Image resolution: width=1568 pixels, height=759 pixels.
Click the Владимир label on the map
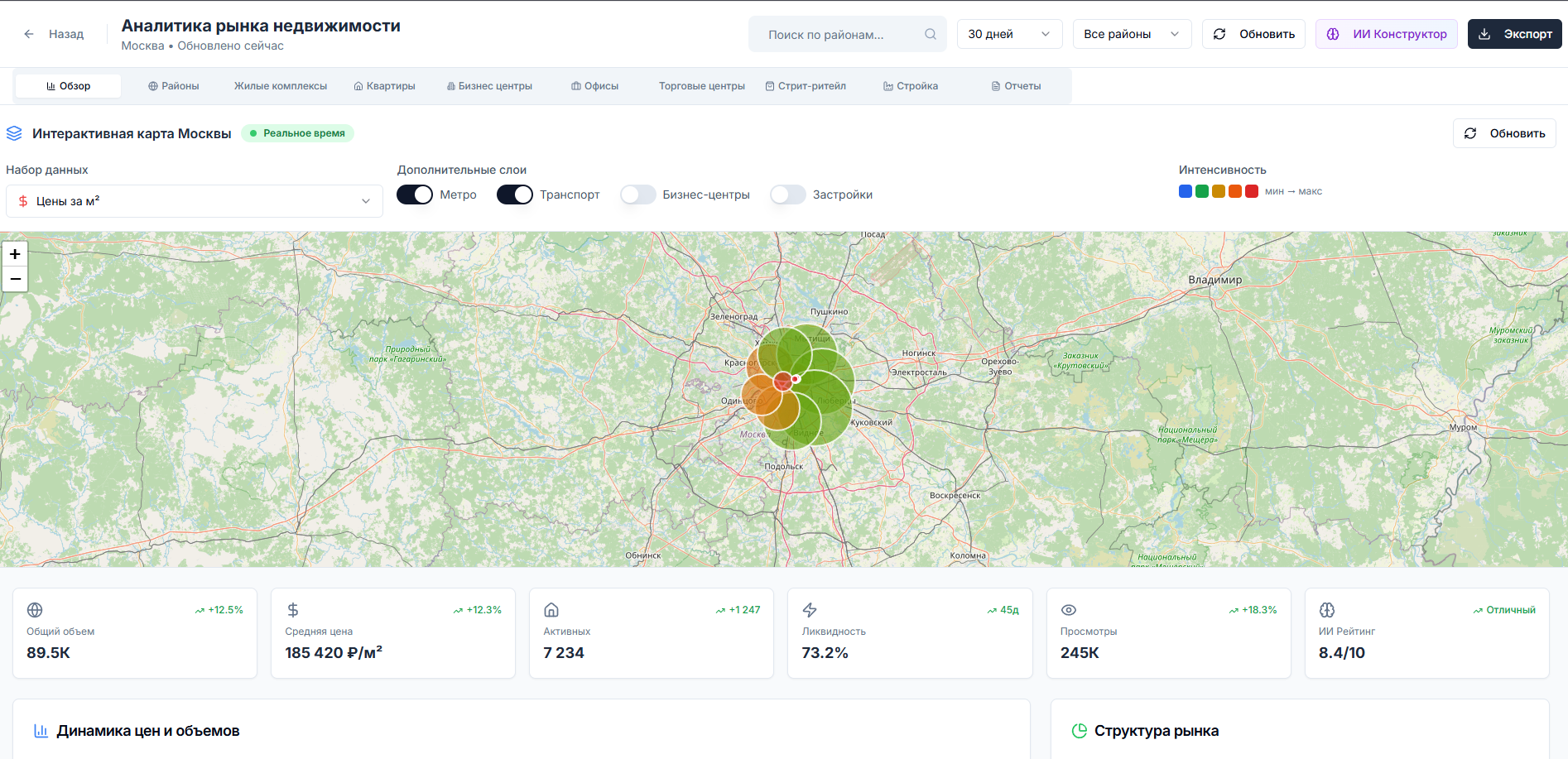(x=1215, y=280)
